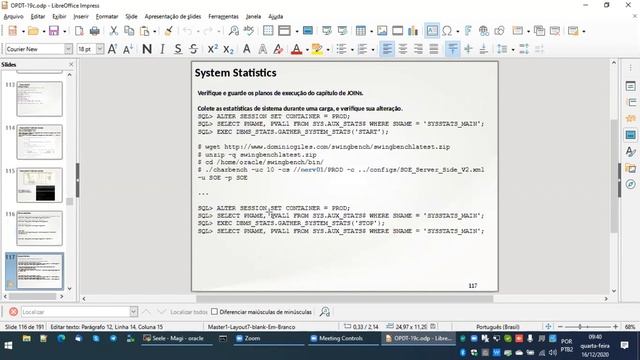Start presentation from first slide icon
The width and height of the screenshot is (640, 360).
(327, 31)
